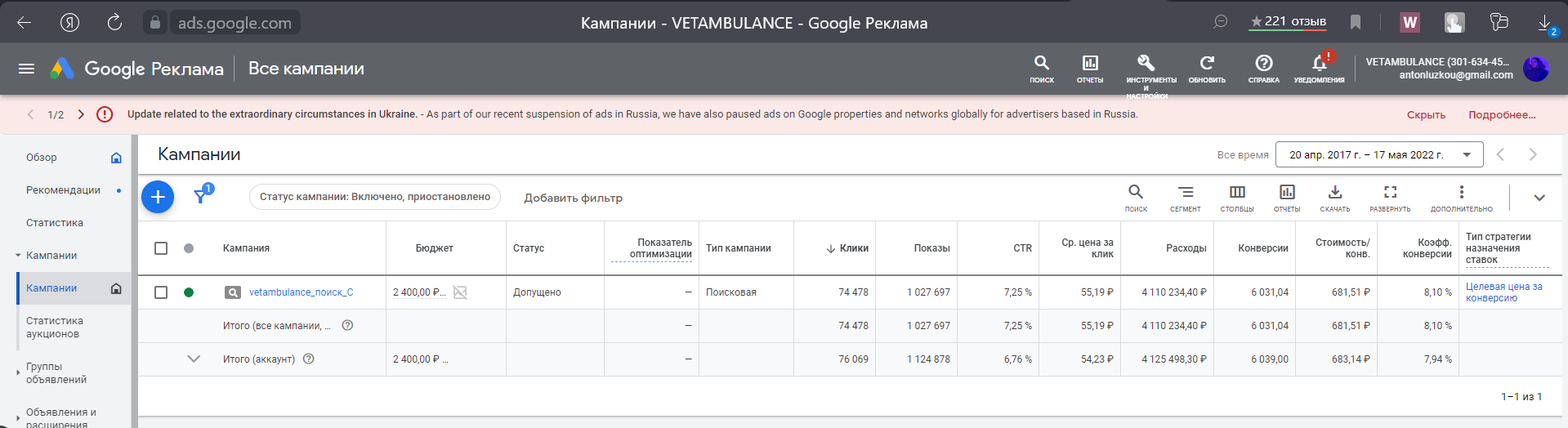Viewport: 1568px width, 428px height.
Task: Click the blue plus new campaign button
Action: click(x=158, y=197)
